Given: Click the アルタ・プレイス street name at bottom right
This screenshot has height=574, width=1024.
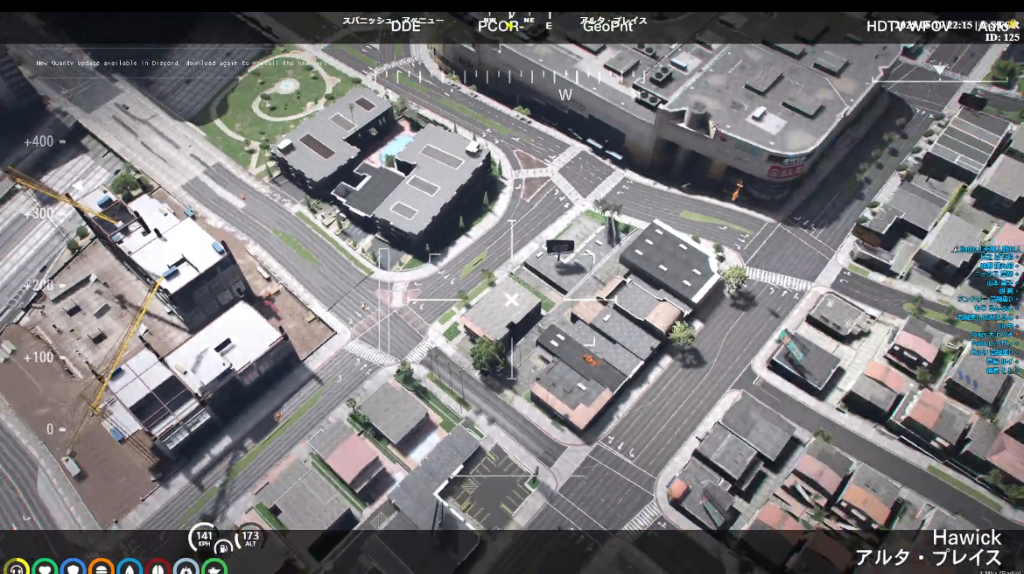Looking at the screenshot, I should pyautogui.click(x=928, y=558).
